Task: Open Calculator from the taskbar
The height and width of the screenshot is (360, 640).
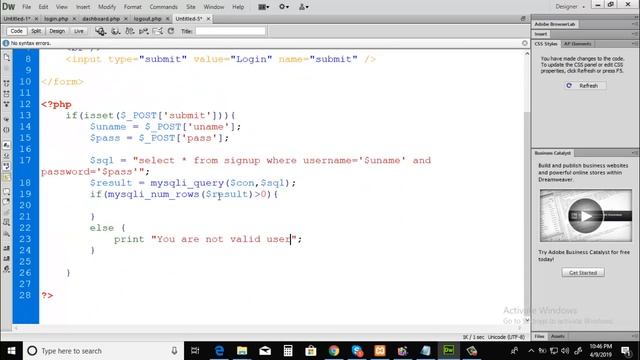Action: [288, 351]
